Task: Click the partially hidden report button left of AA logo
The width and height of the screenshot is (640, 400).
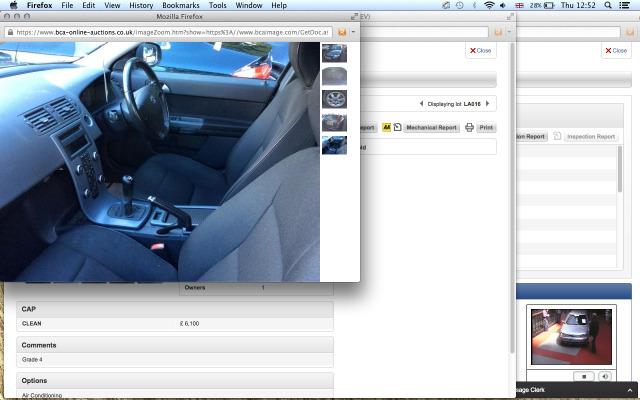Action: (368, 128)
